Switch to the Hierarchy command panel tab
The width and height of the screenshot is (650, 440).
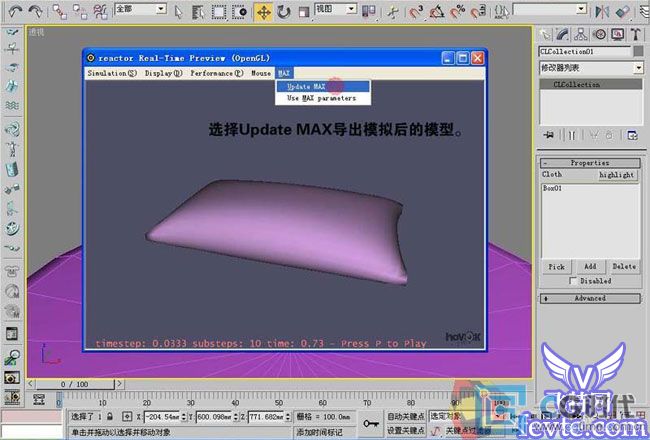coord(581,34)
